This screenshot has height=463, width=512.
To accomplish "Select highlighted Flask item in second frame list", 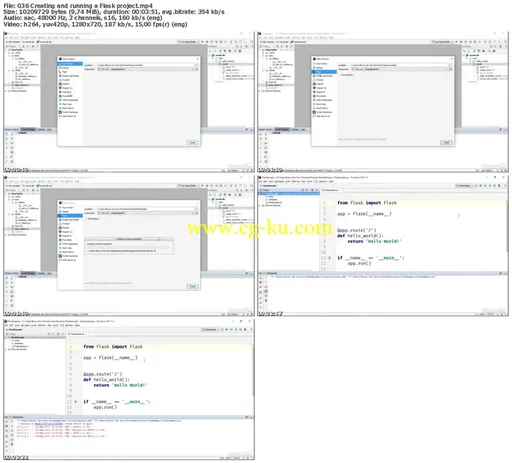I will tap(324, 72).
